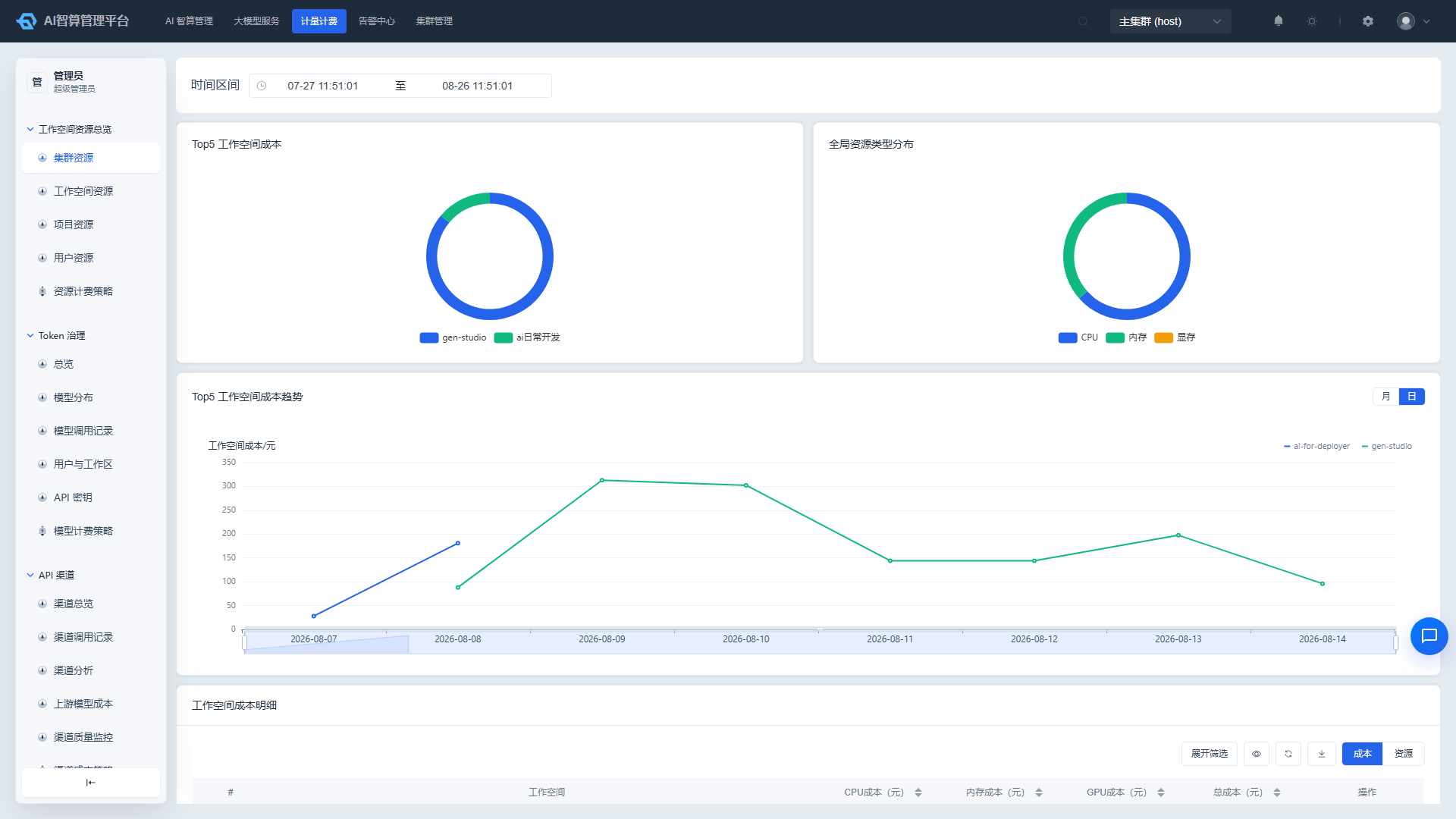The width and height of the screenshot is (1456, 819).
Task: Open the 大模型服务 top menu
Action: pos(256,21)
